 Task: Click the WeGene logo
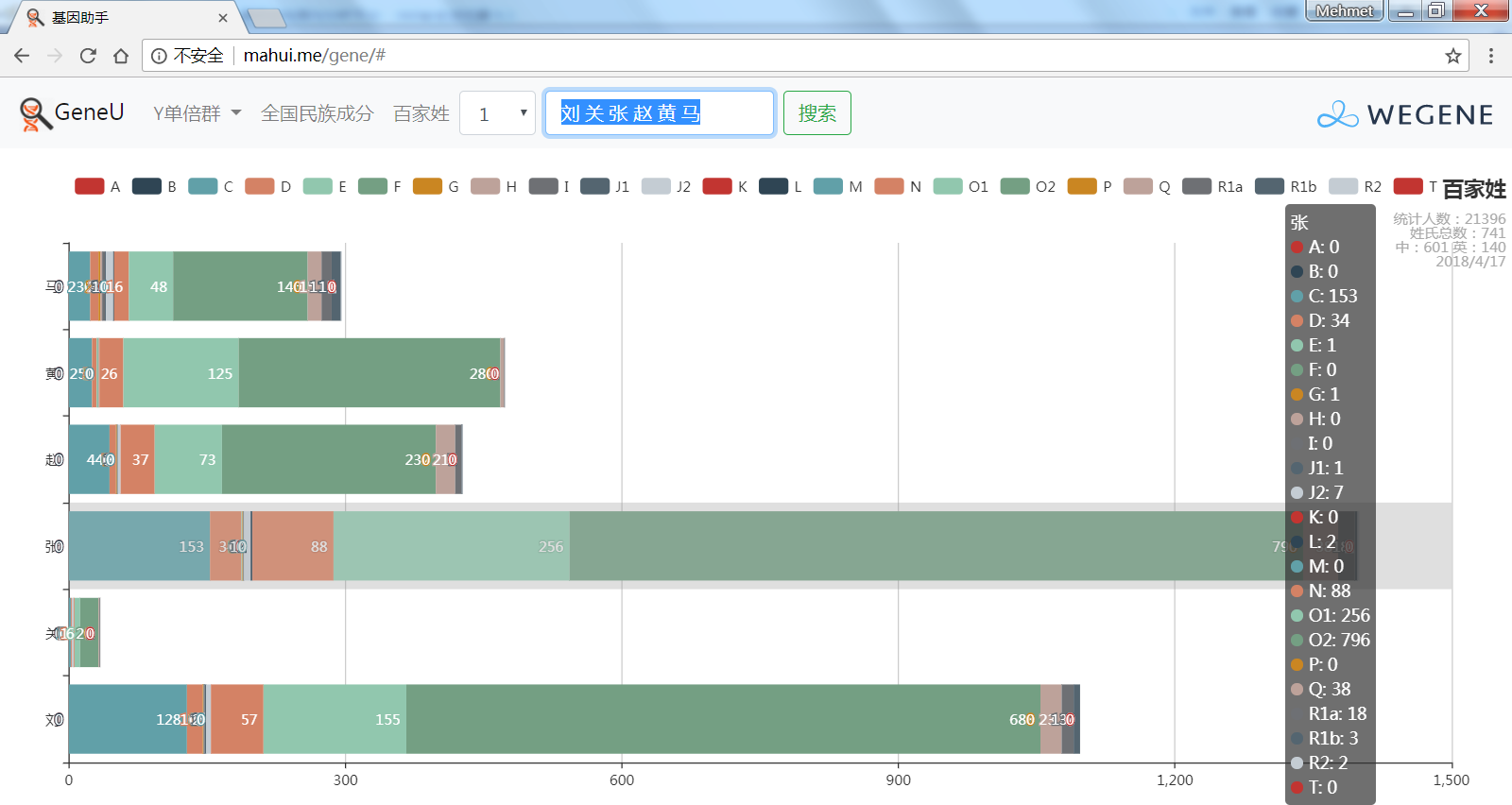[x=1405, y=114]
